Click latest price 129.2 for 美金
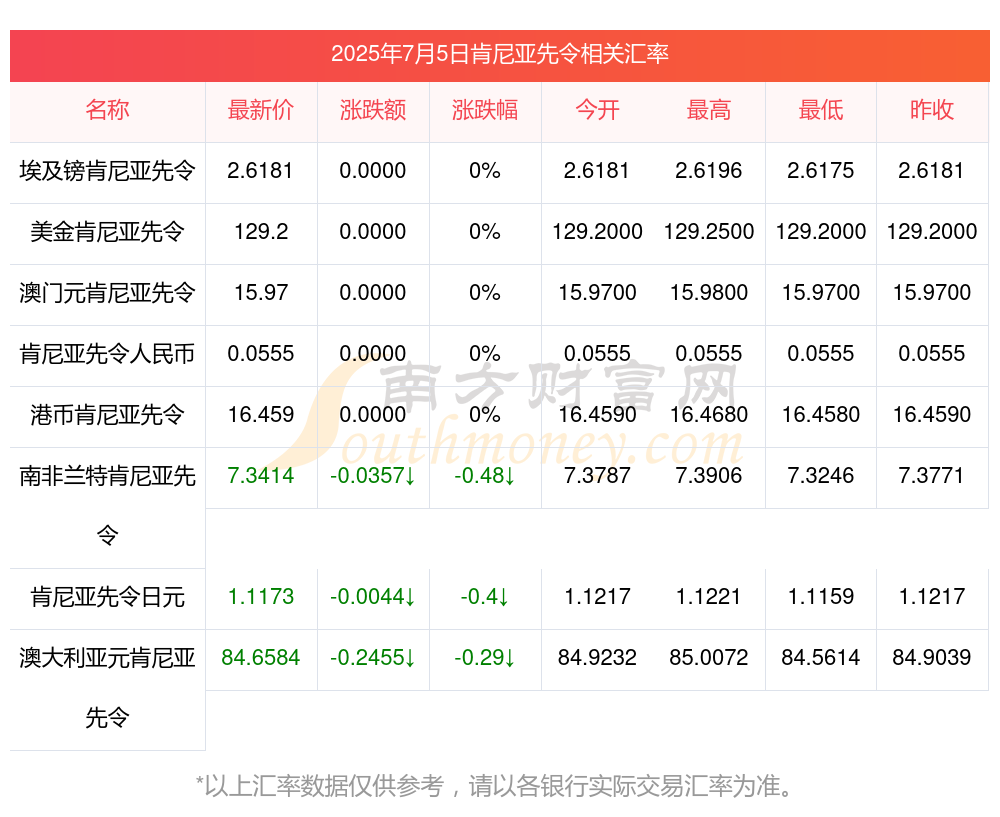1000x817 pixels. click(x=261, y=232)
